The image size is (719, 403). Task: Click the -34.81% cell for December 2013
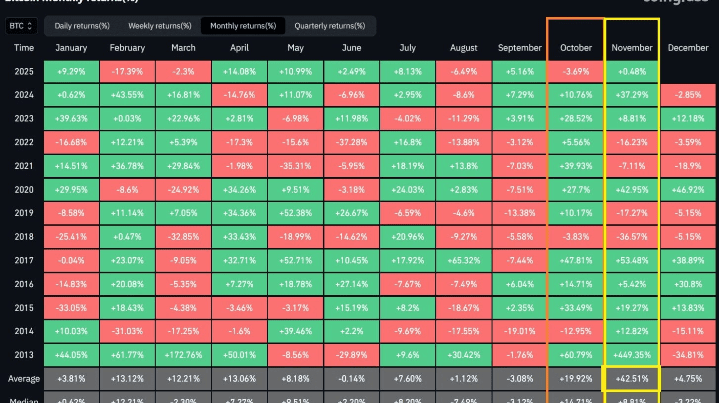(688, 355)
